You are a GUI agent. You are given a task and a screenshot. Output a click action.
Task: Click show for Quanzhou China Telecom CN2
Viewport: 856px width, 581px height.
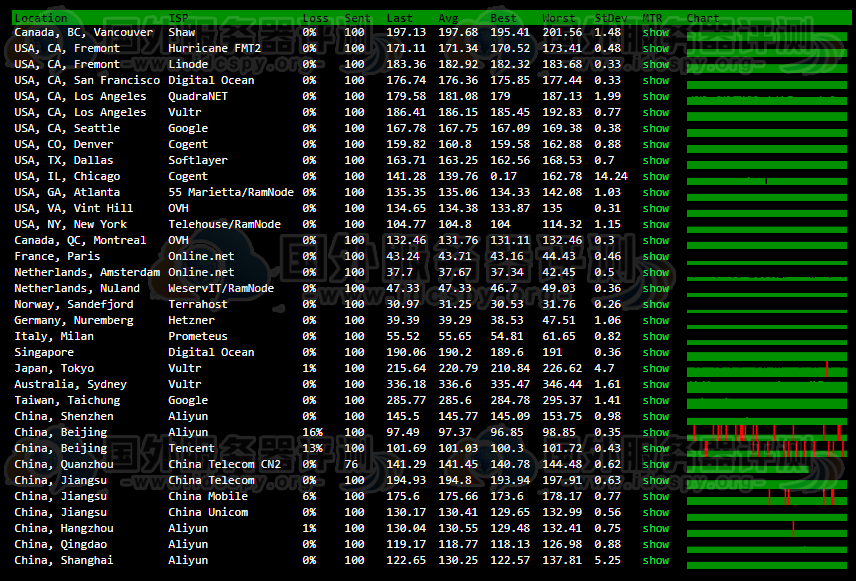[x=656, y=464]
